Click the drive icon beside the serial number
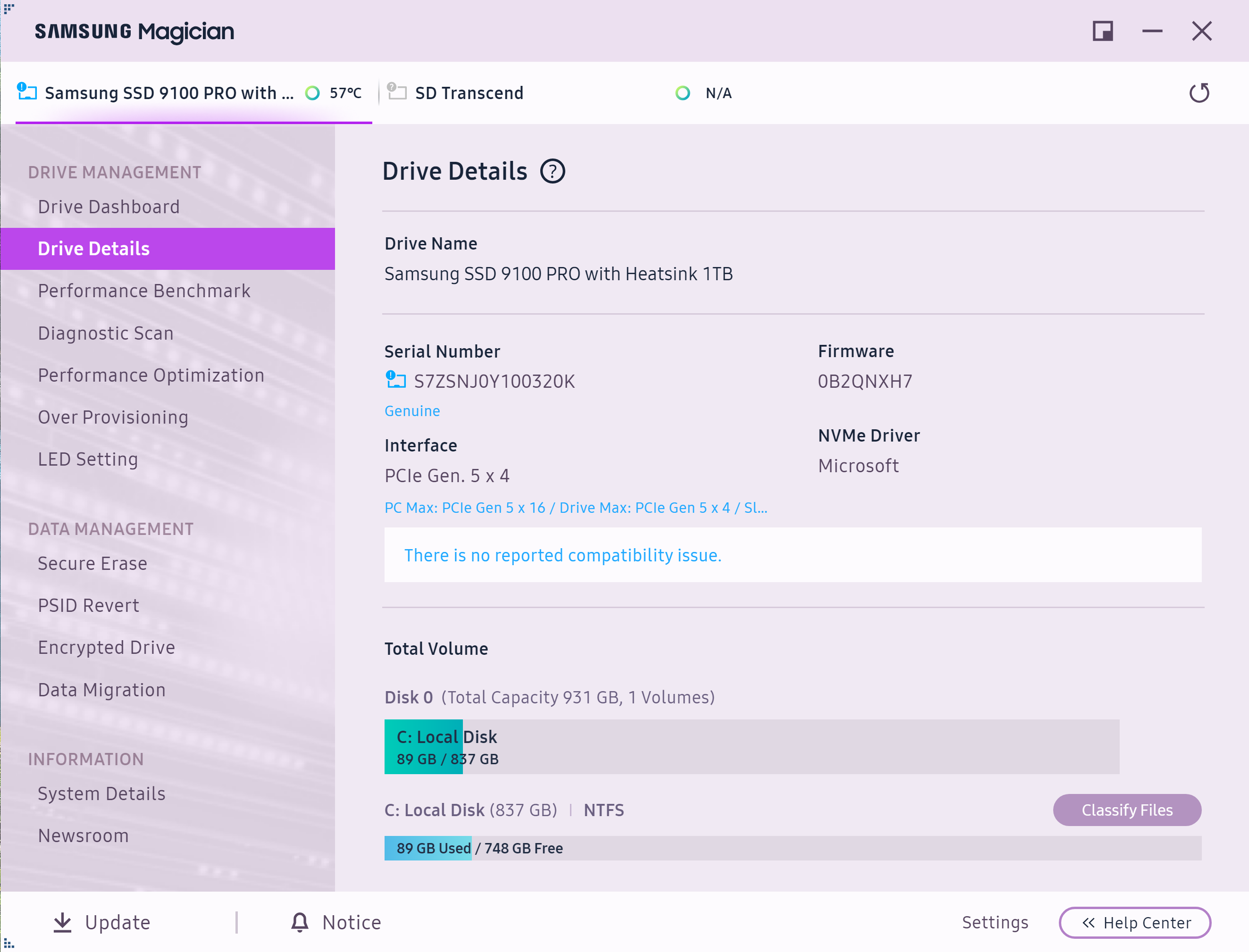This screenshot has height=952, width=1249. pyautogui.click(x=395, y=380)
